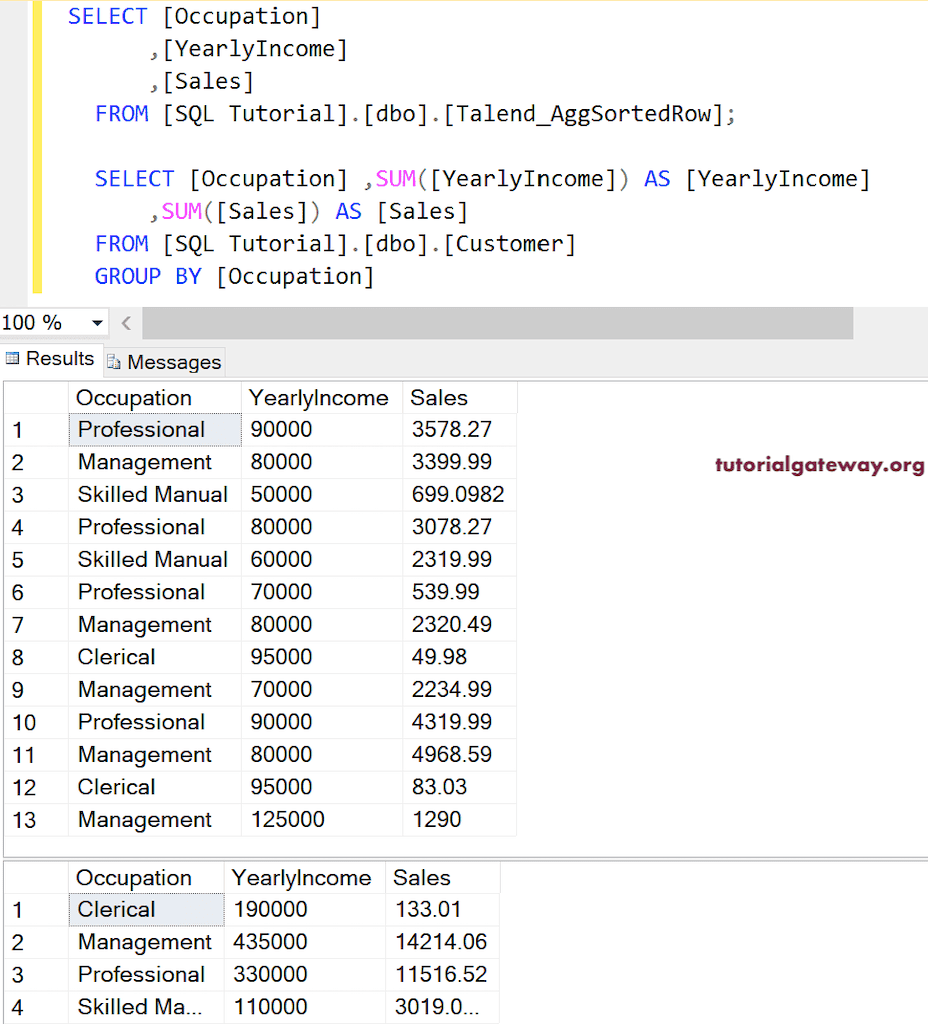Click the 3578.27 Sales cell

[460, 430]
